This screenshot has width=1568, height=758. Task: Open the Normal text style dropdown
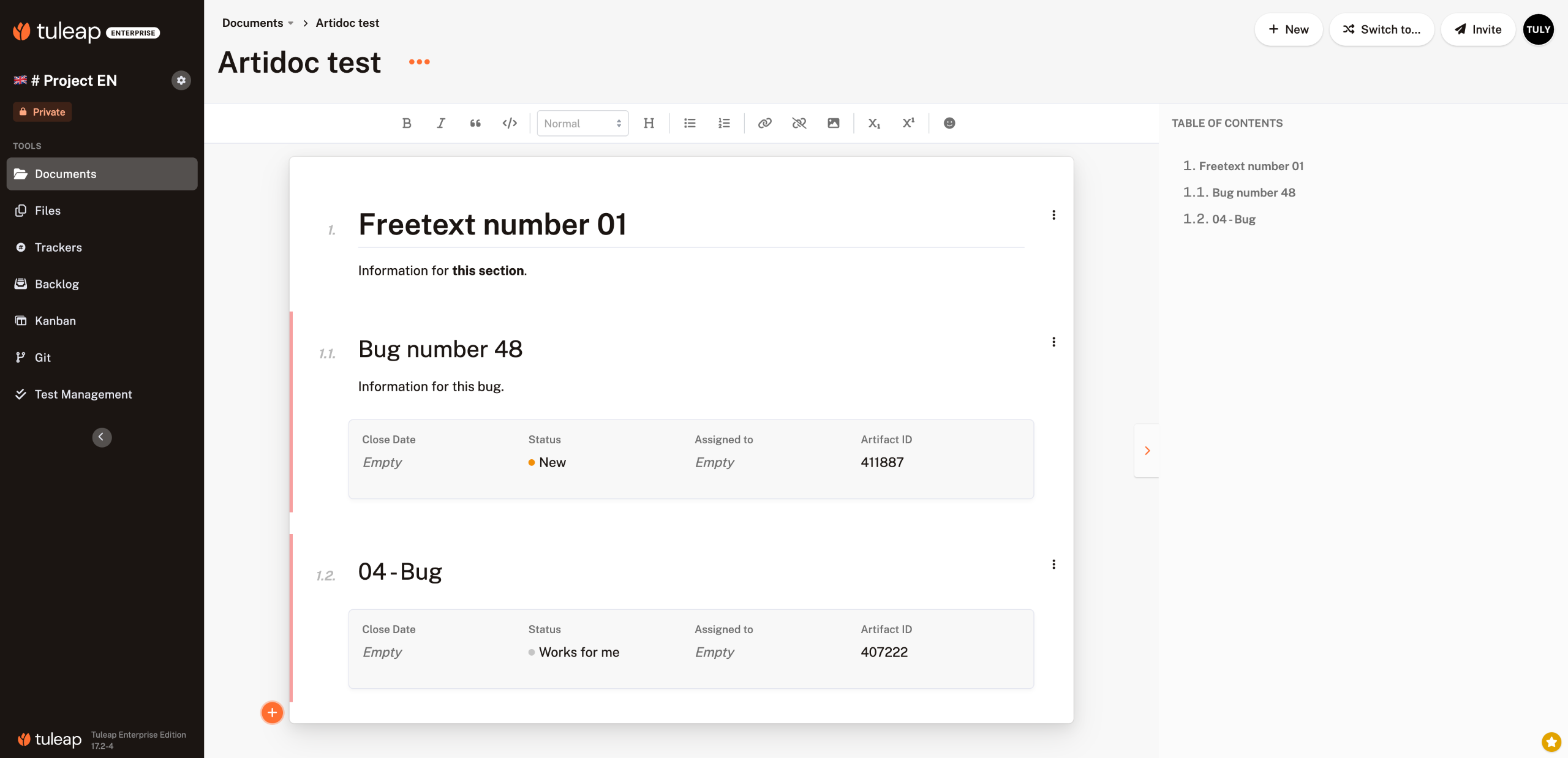pyautogui.click(x=582, y=123)
